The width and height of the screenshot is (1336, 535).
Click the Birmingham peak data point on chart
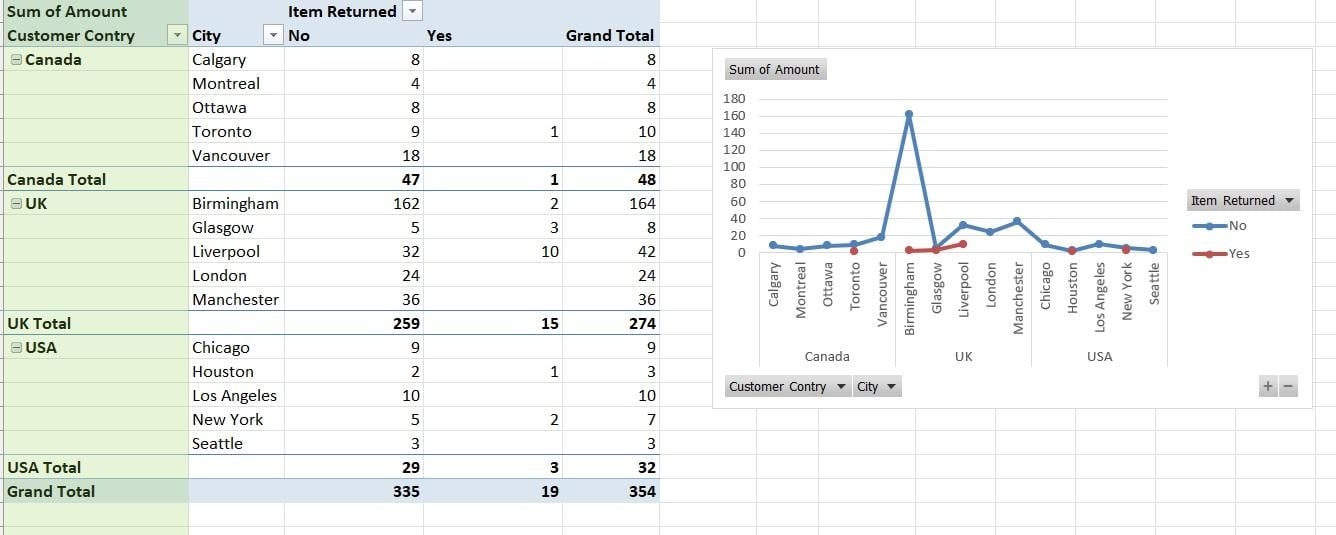click(909, 114)
